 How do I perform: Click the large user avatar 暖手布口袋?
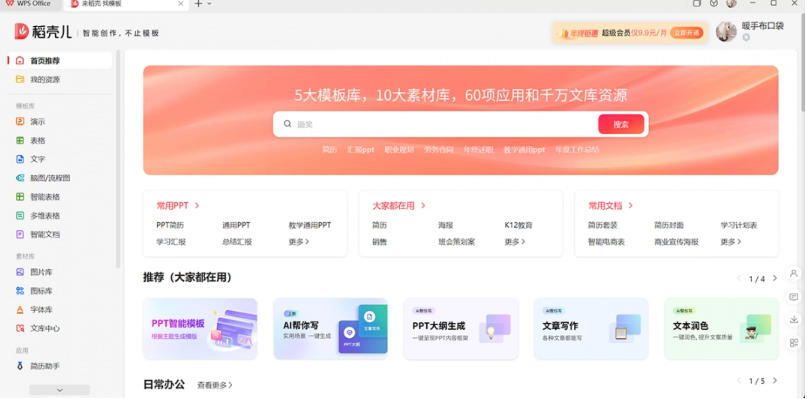pos(726,32)
